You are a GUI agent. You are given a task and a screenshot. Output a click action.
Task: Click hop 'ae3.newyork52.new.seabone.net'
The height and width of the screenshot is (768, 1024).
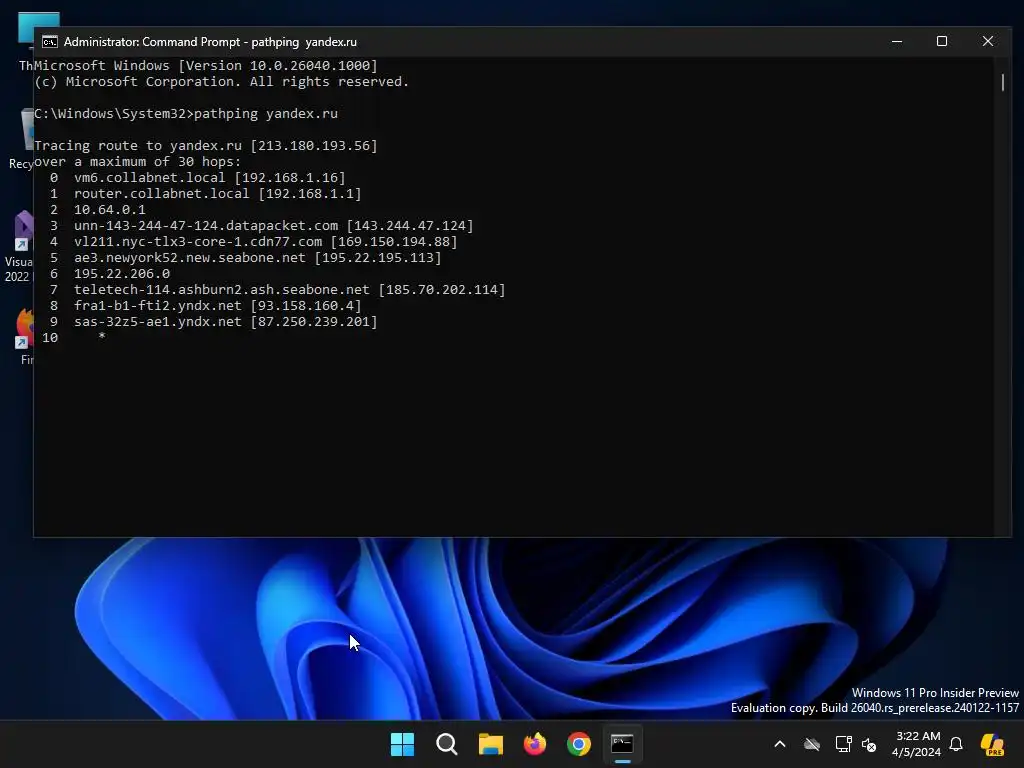pyautogui.click(x=190, y=258)
